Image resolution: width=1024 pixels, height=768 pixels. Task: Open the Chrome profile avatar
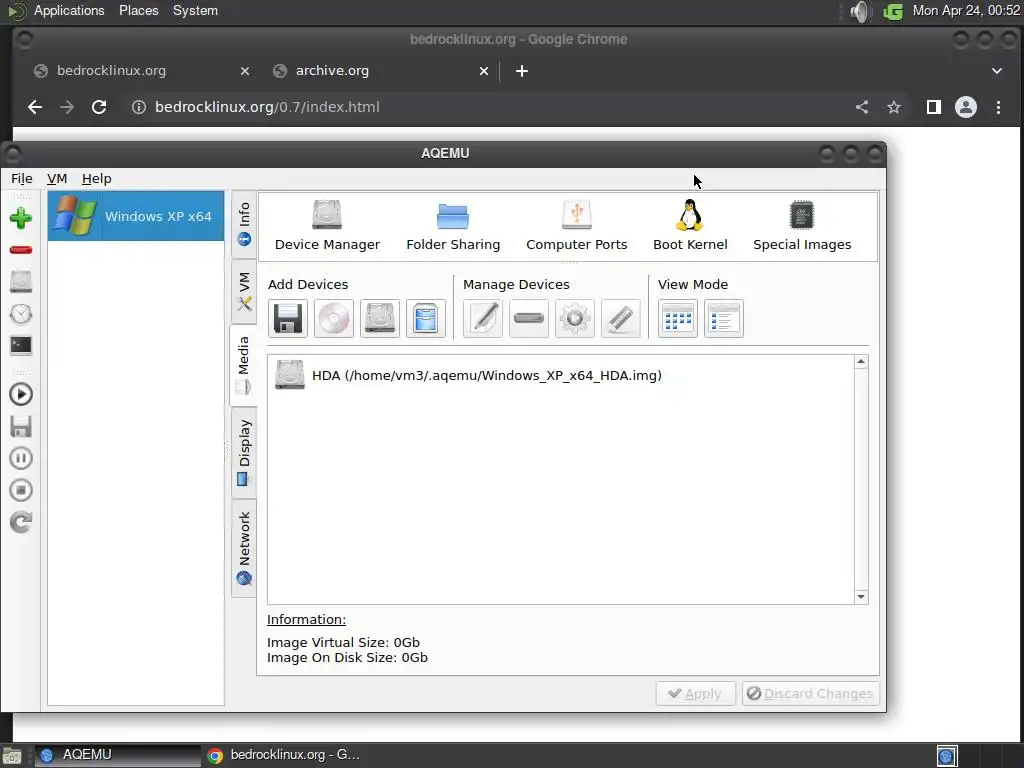click(966, 107)
